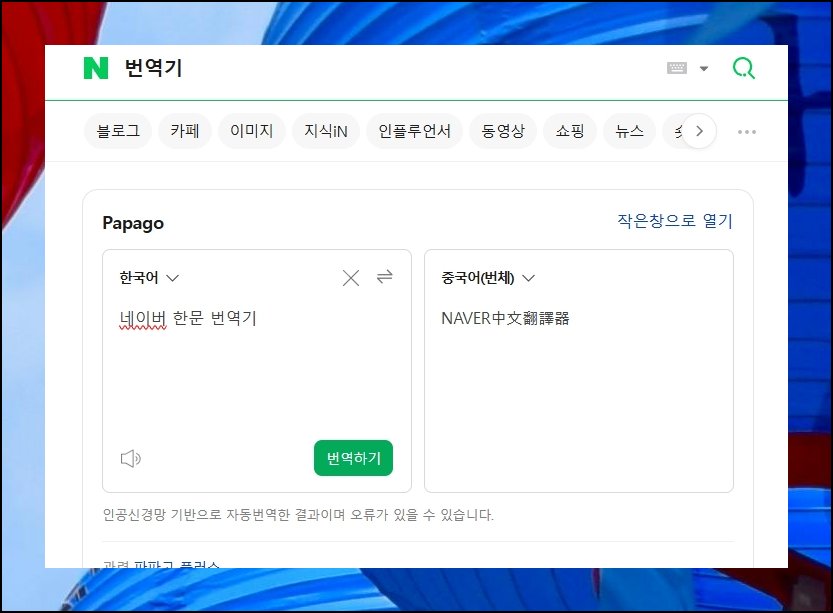Switch to the 카페 tab
Screen dimensions: 833x613
coord(185,131)
